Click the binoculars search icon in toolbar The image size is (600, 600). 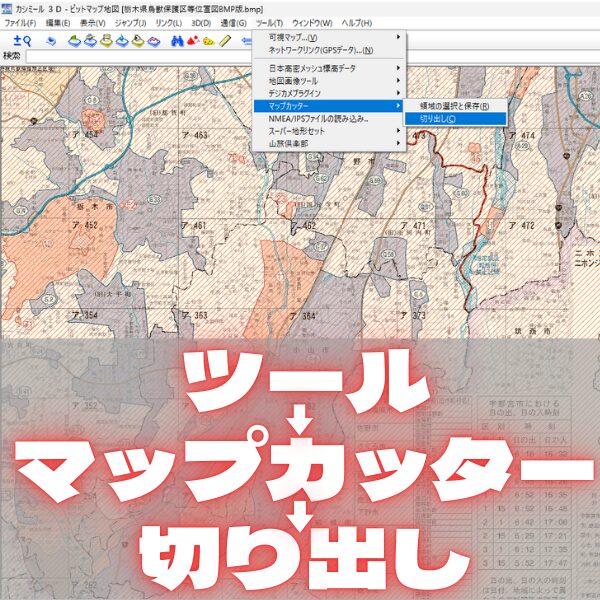(x=178, y=41)
